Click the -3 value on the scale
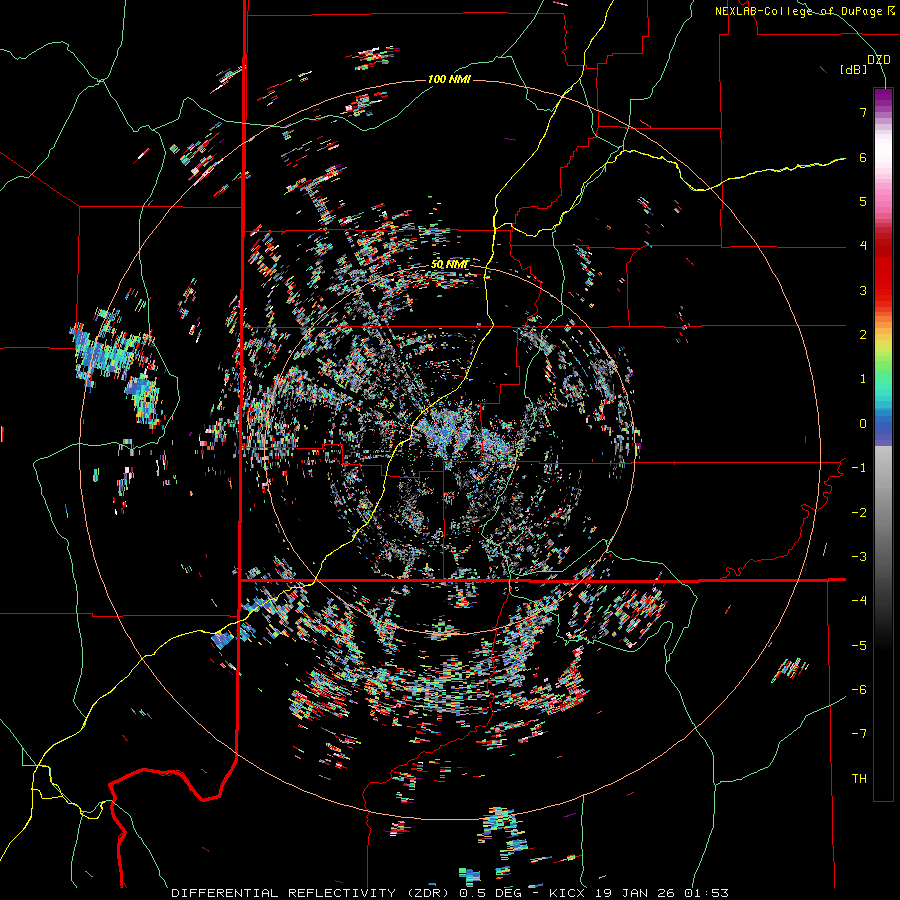Viewport: 900px width, 900px height. (x=859, y=557)
